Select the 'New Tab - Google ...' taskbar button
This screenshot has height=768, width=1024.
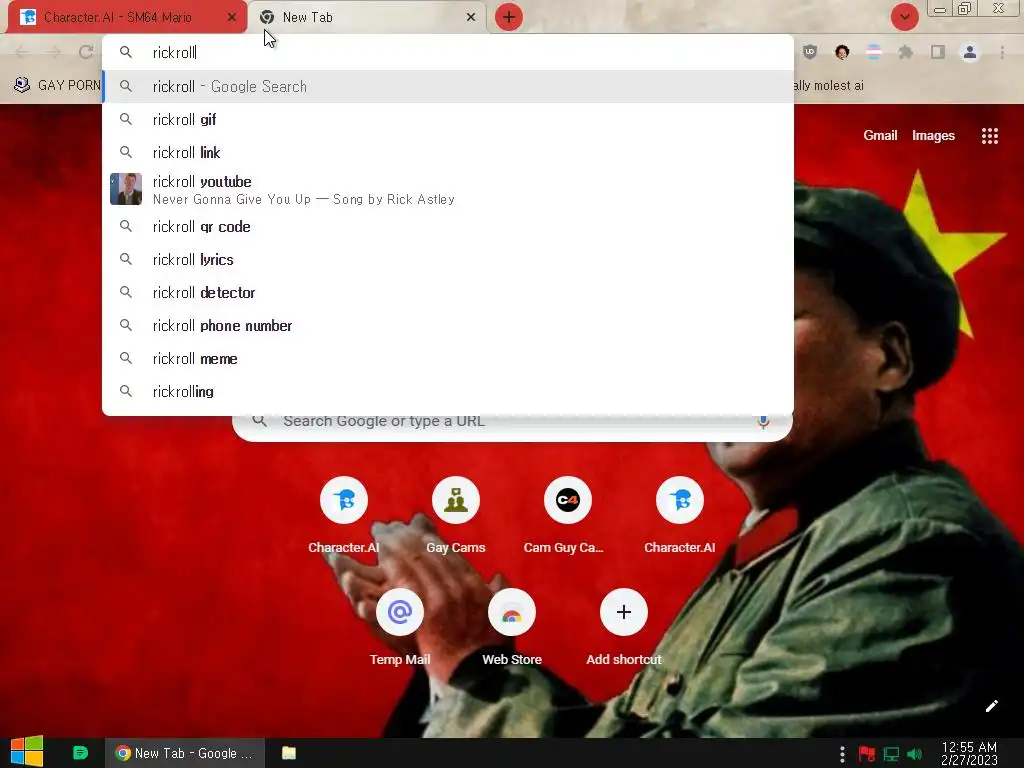(x=185, y=753)
